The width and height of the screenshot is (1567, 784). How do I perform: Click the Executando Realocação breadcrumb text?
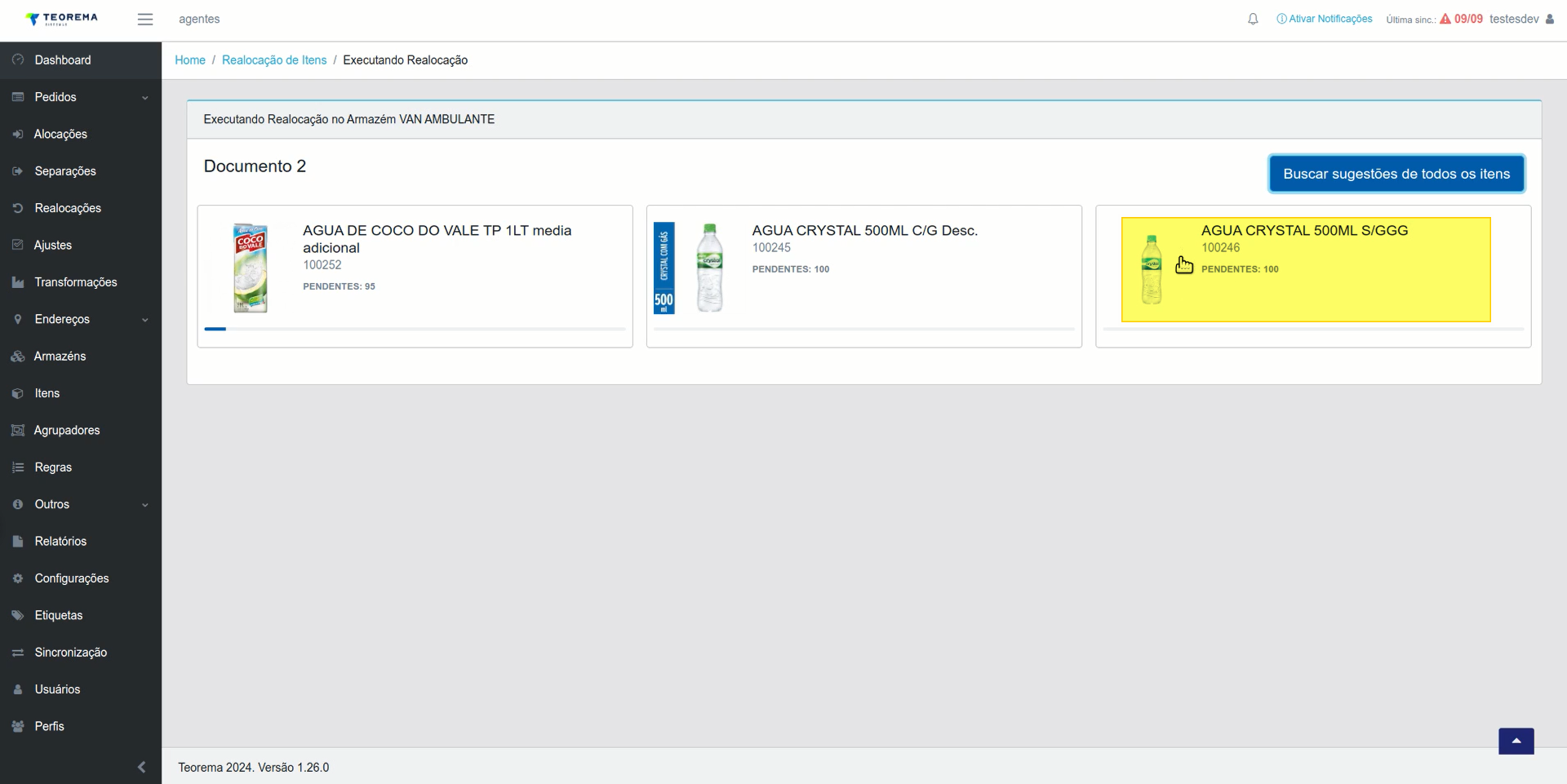tap(405, 60)
